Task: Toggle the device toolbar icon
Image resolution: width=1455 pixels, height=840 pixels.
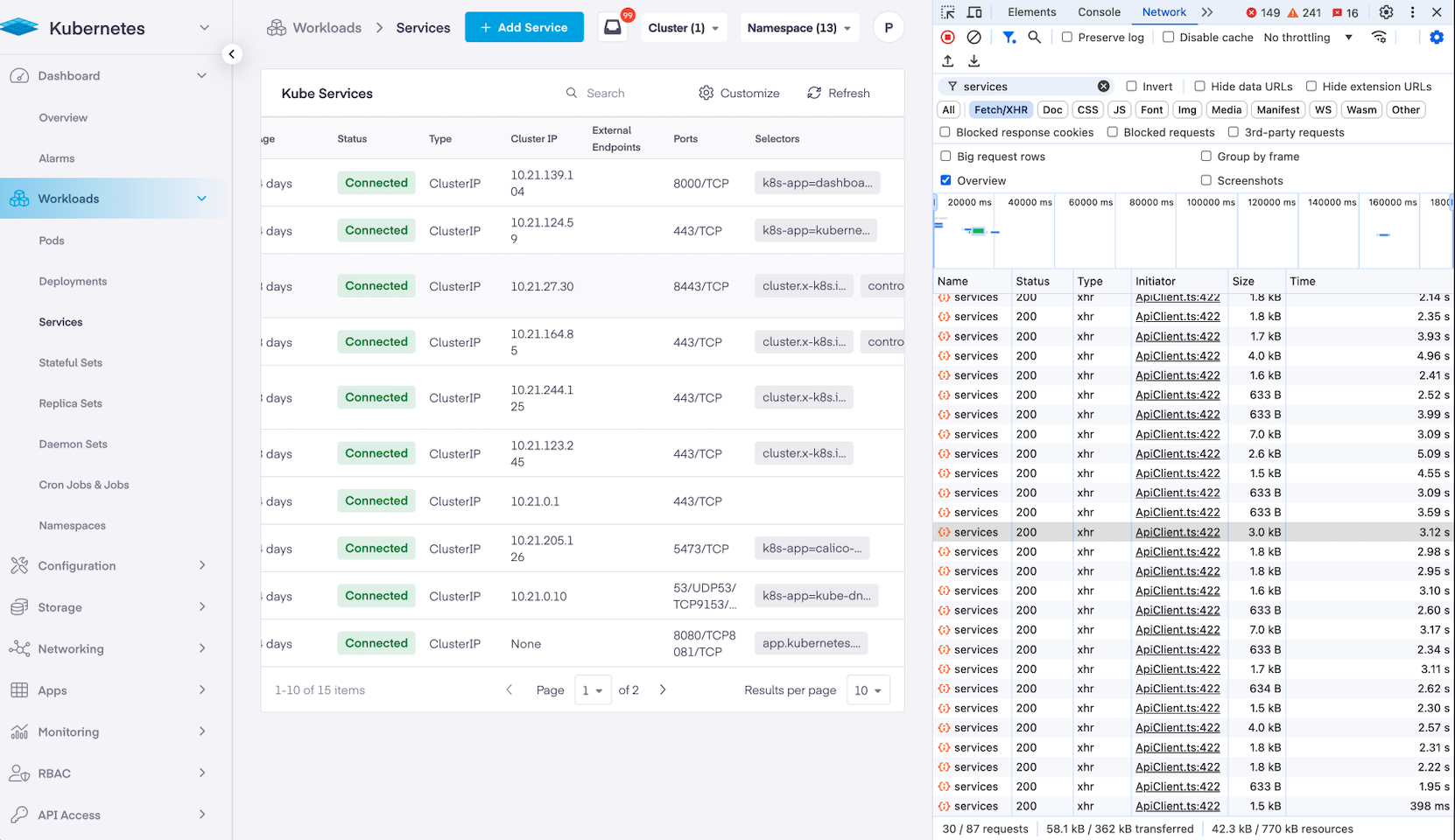Action: coord(974,12)
